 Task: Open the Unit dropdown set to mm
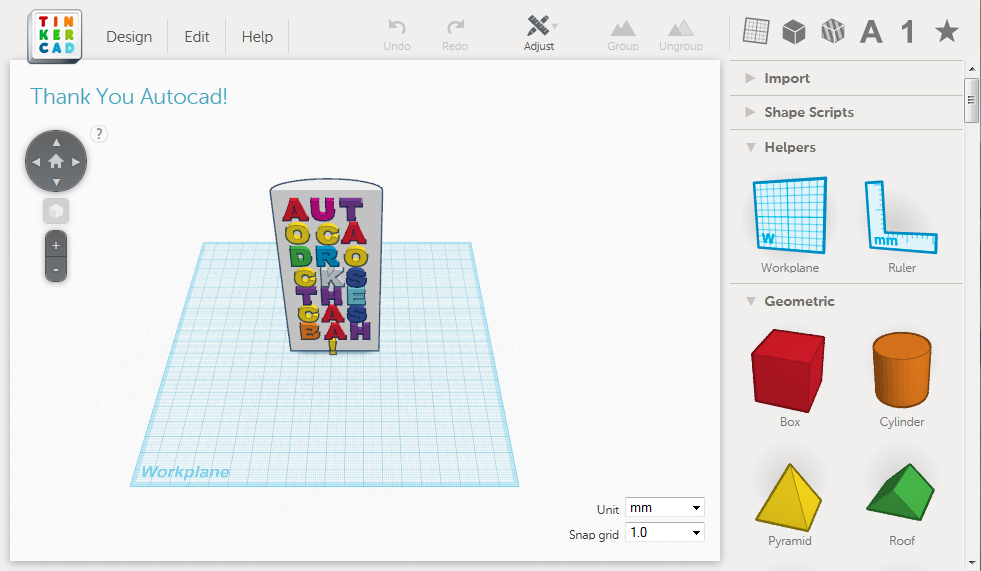point(664,507)
